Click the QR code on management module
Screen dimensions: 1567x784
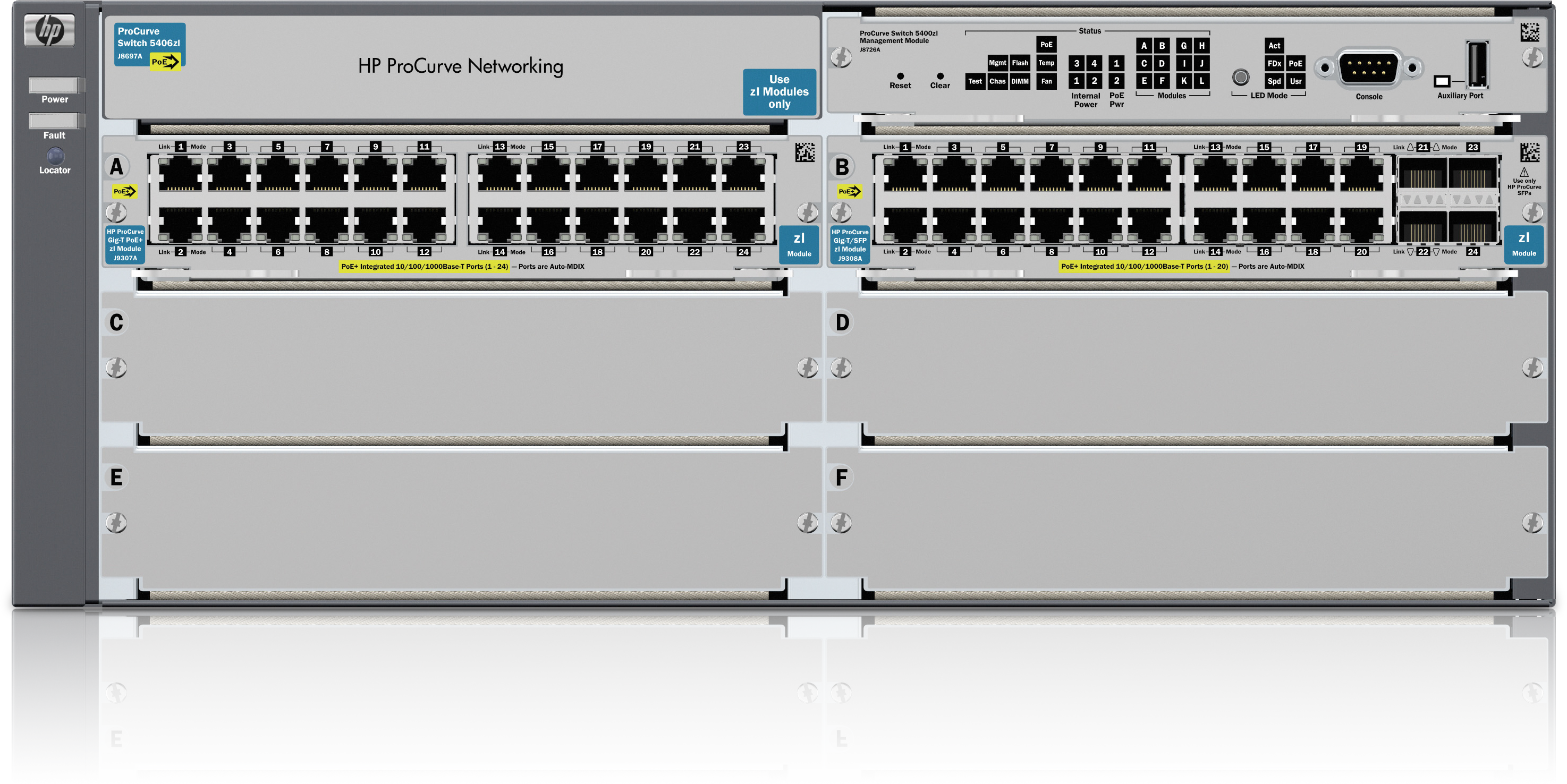[x=1529, y=32]
